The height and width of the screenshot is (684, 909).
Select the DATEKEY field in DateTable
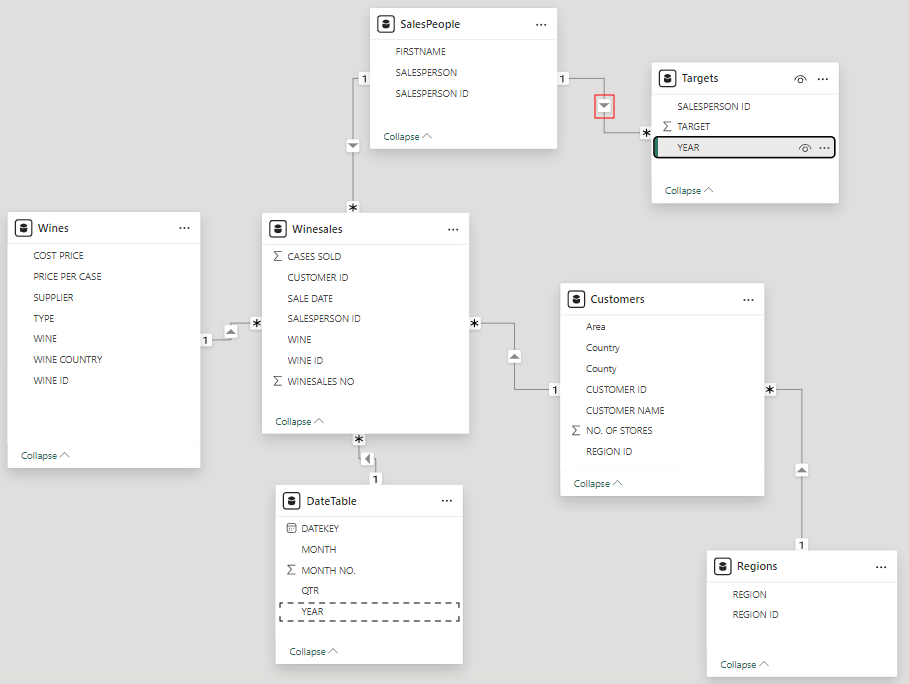(x=320, y=529)
